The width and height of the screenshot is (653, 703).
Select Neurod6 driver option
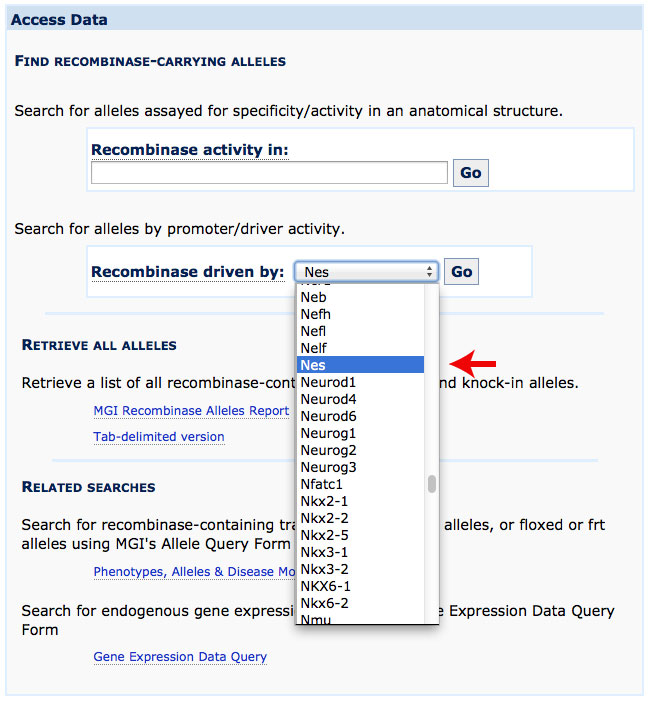(x=360, y=417)
